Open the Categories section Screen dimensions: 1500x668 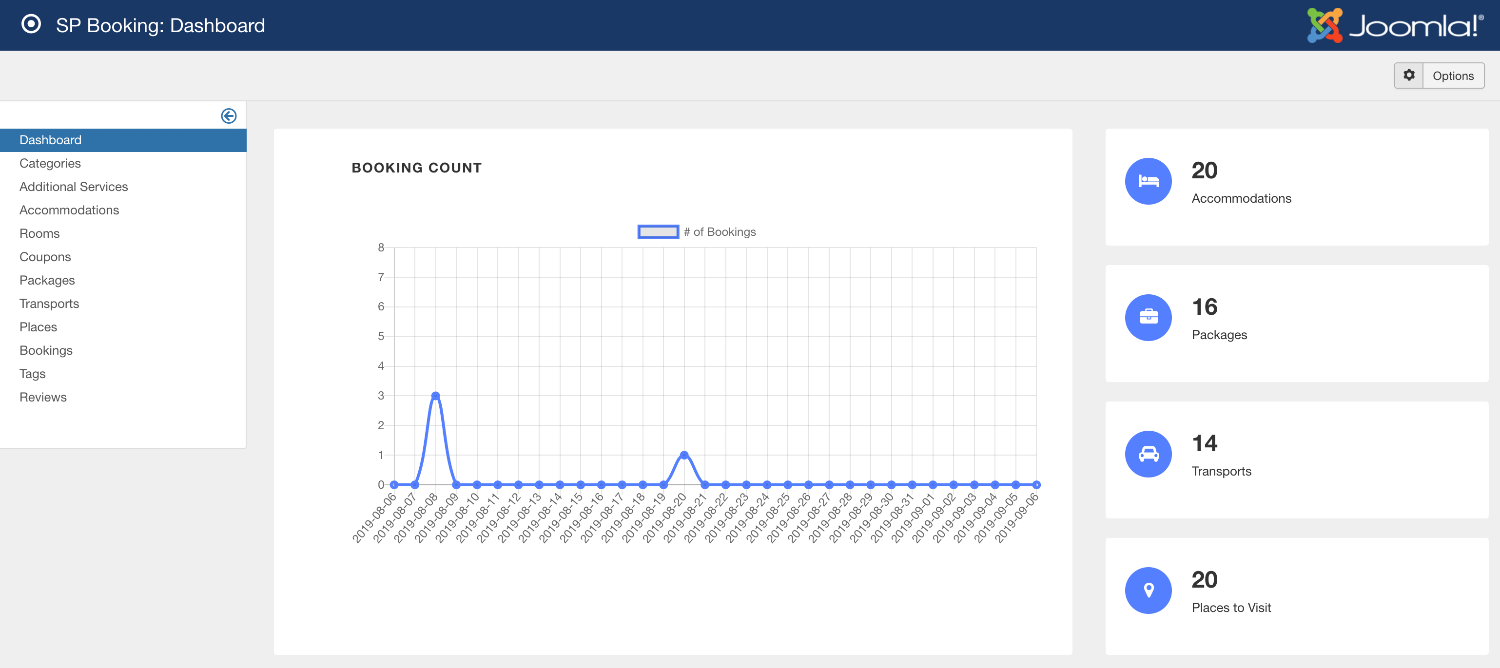tap(50, 163)
